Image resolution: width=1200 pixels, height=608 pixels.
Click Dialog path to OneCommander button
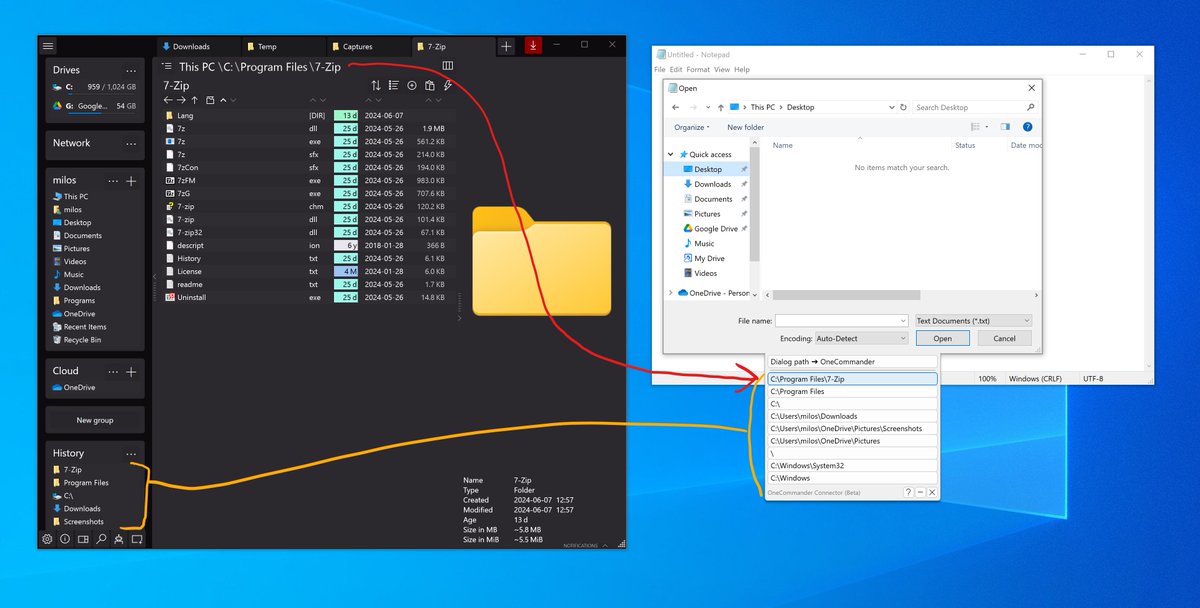tap(853, 361)
